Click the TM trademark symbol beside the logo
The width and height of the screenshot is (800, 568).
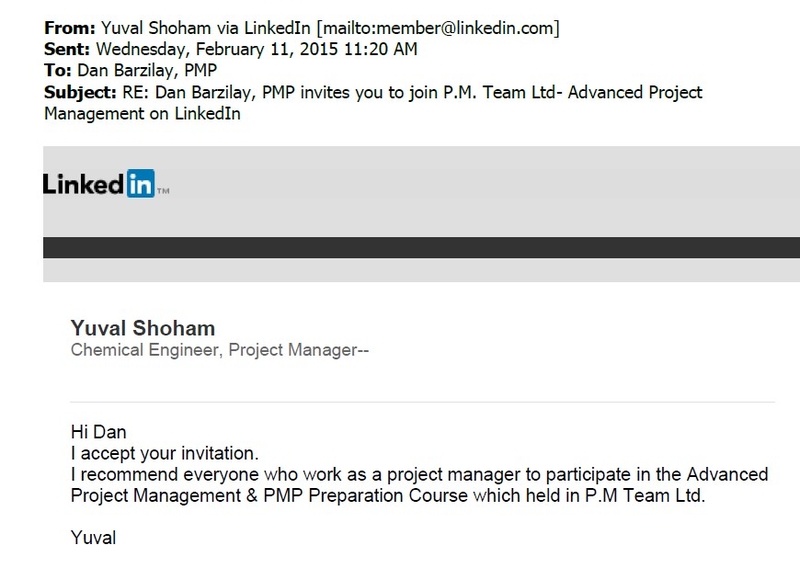[x=163, y=191]
